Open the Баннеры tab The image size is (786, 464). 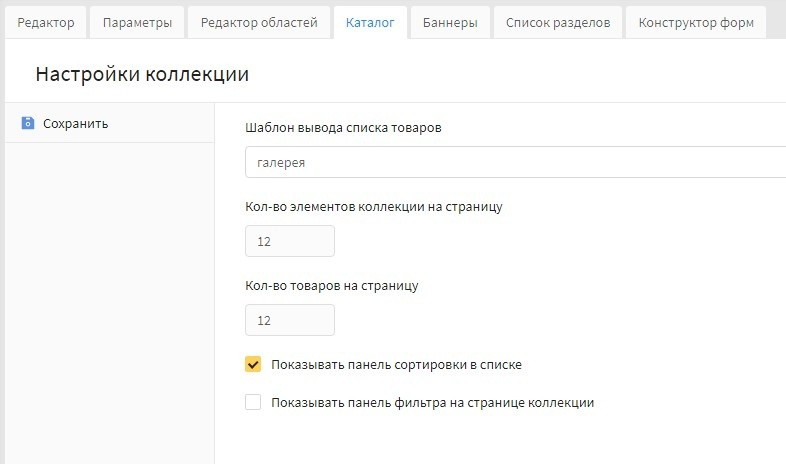450,22
